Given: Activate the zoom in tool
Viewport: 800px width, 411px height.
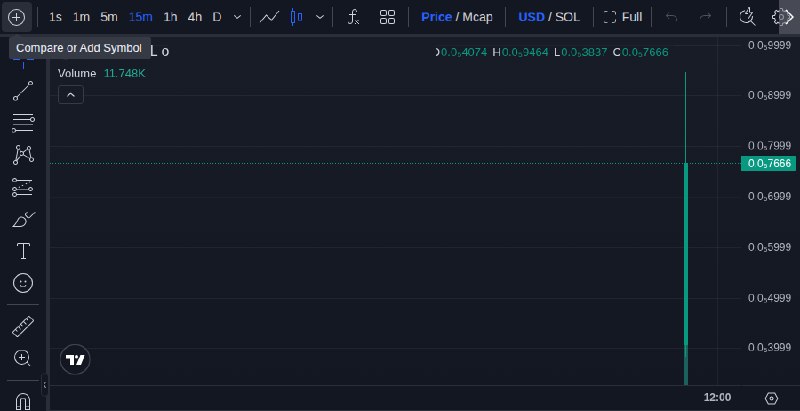Looking at the screenshot, I should [22, 358].
